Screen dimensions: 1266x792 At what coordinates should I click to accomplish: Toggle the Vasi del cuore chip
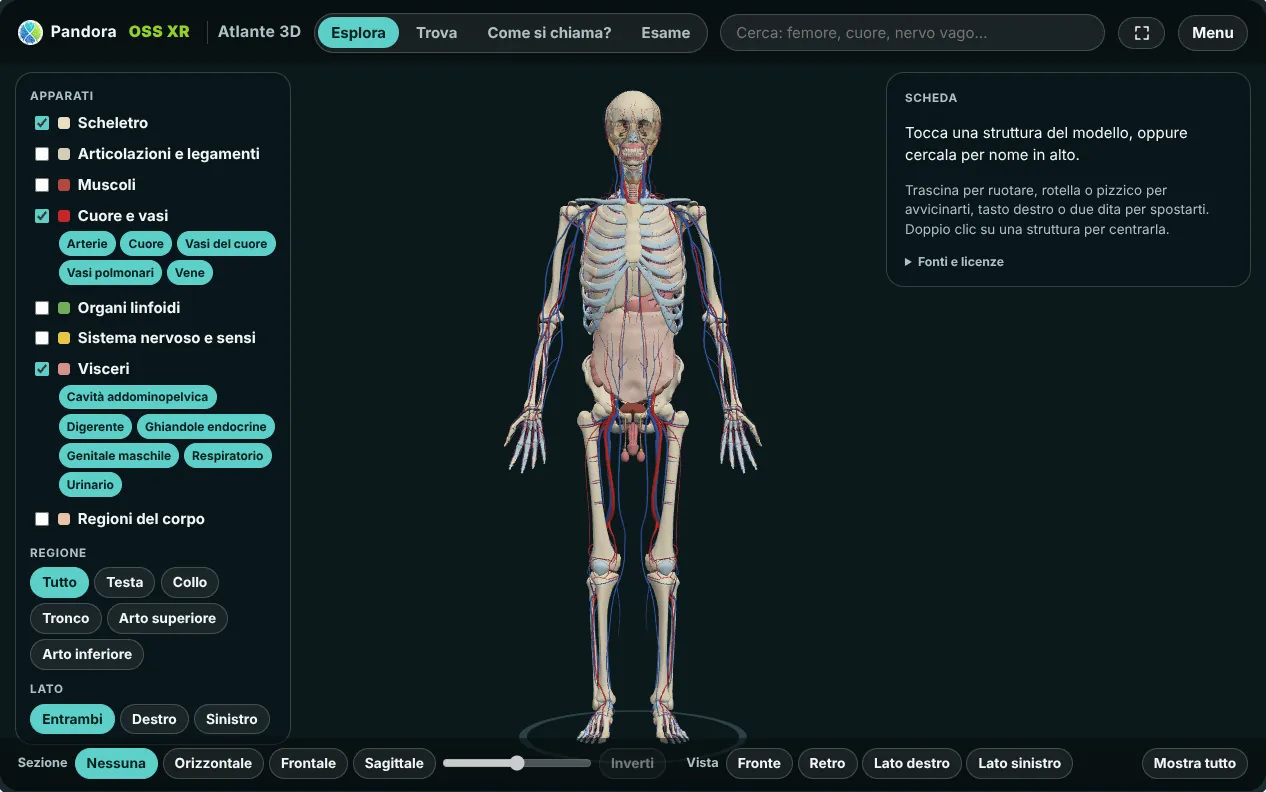point(226,244)
